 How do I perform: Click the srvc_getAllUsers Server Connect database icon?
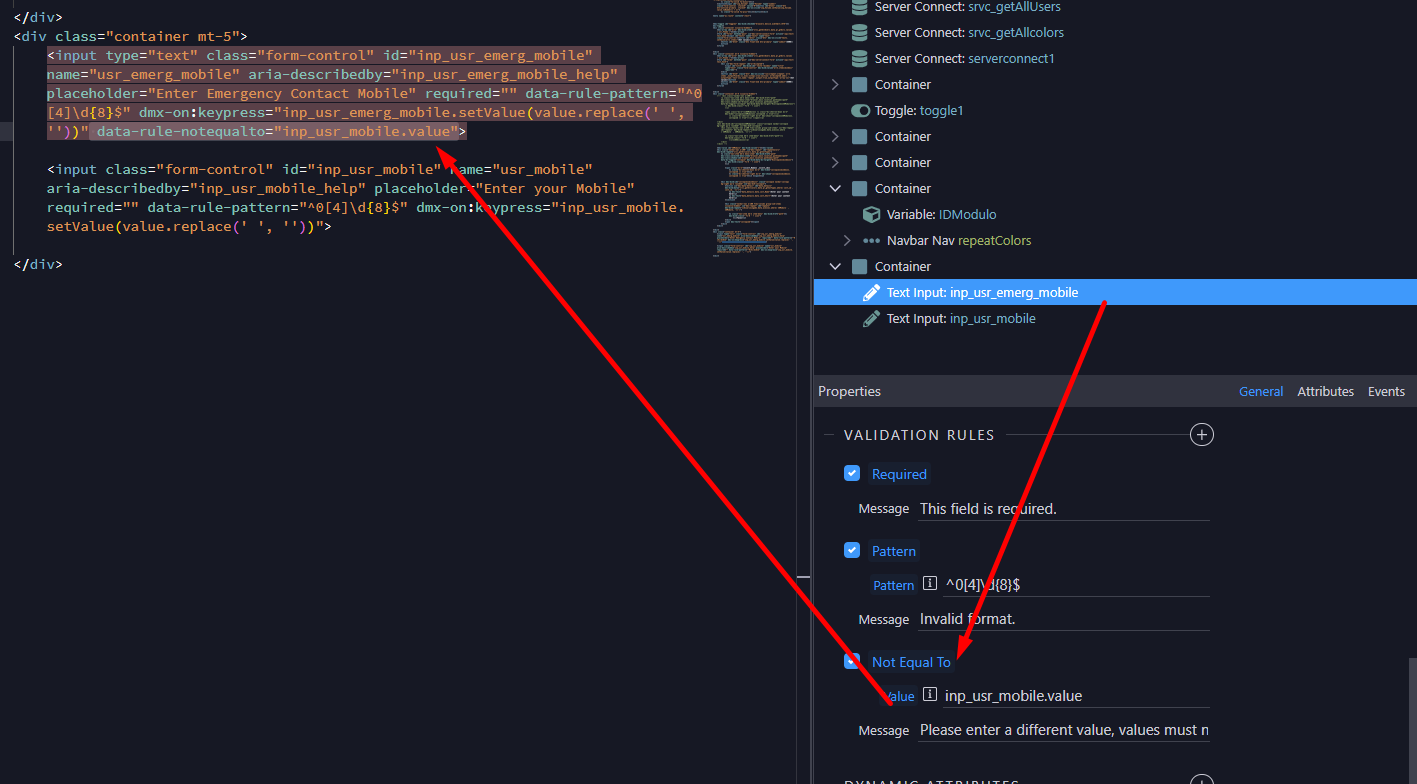[859, 7]
